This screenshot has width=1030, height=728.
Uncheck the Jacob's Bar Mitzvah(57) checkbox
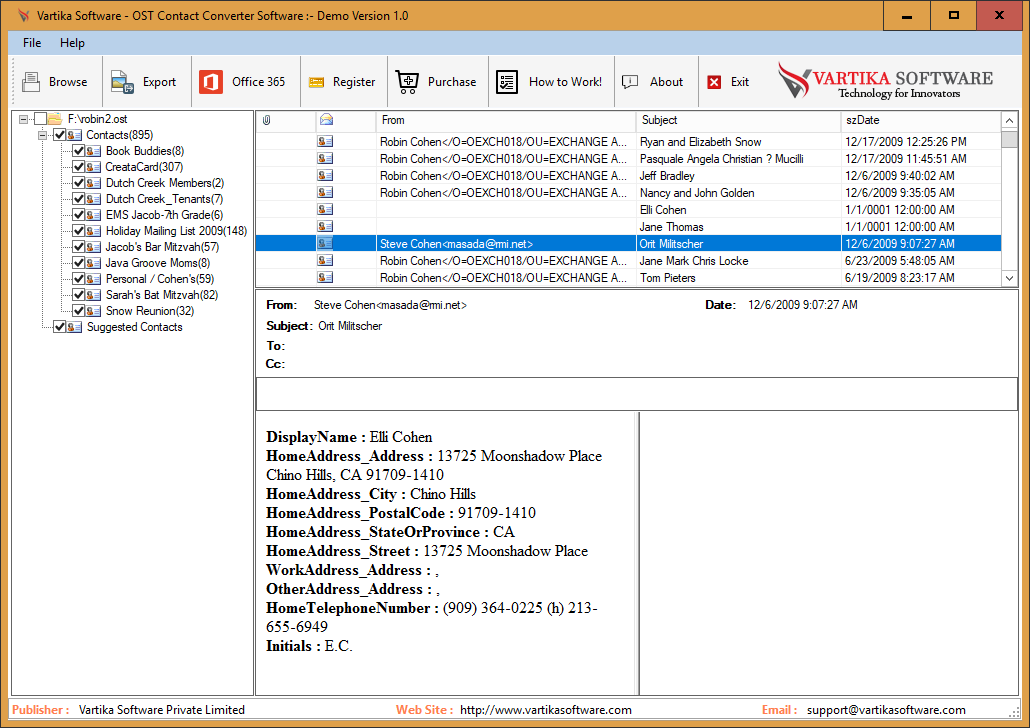click(x=78, y=247)
